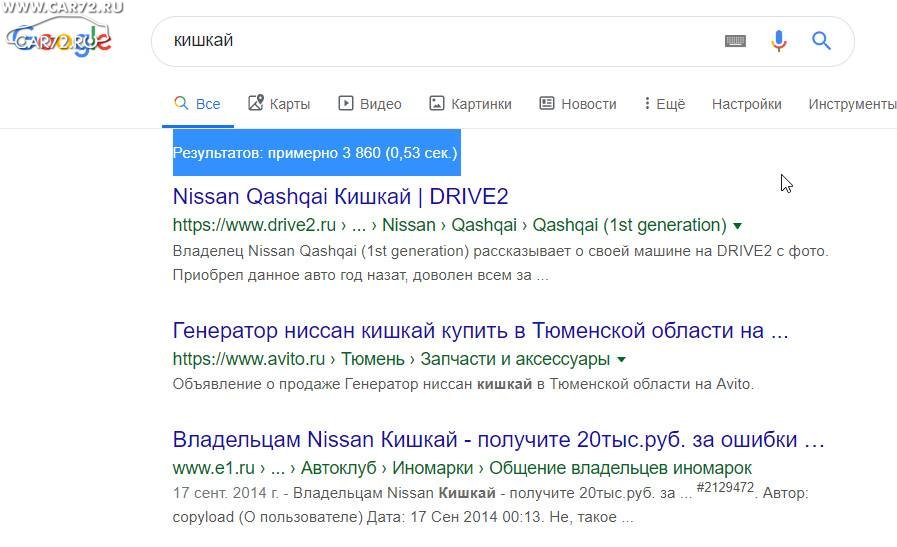Click the snippet date 17 сент. 2014 г.
The image size is (897, 547).
tap(225, 493)
